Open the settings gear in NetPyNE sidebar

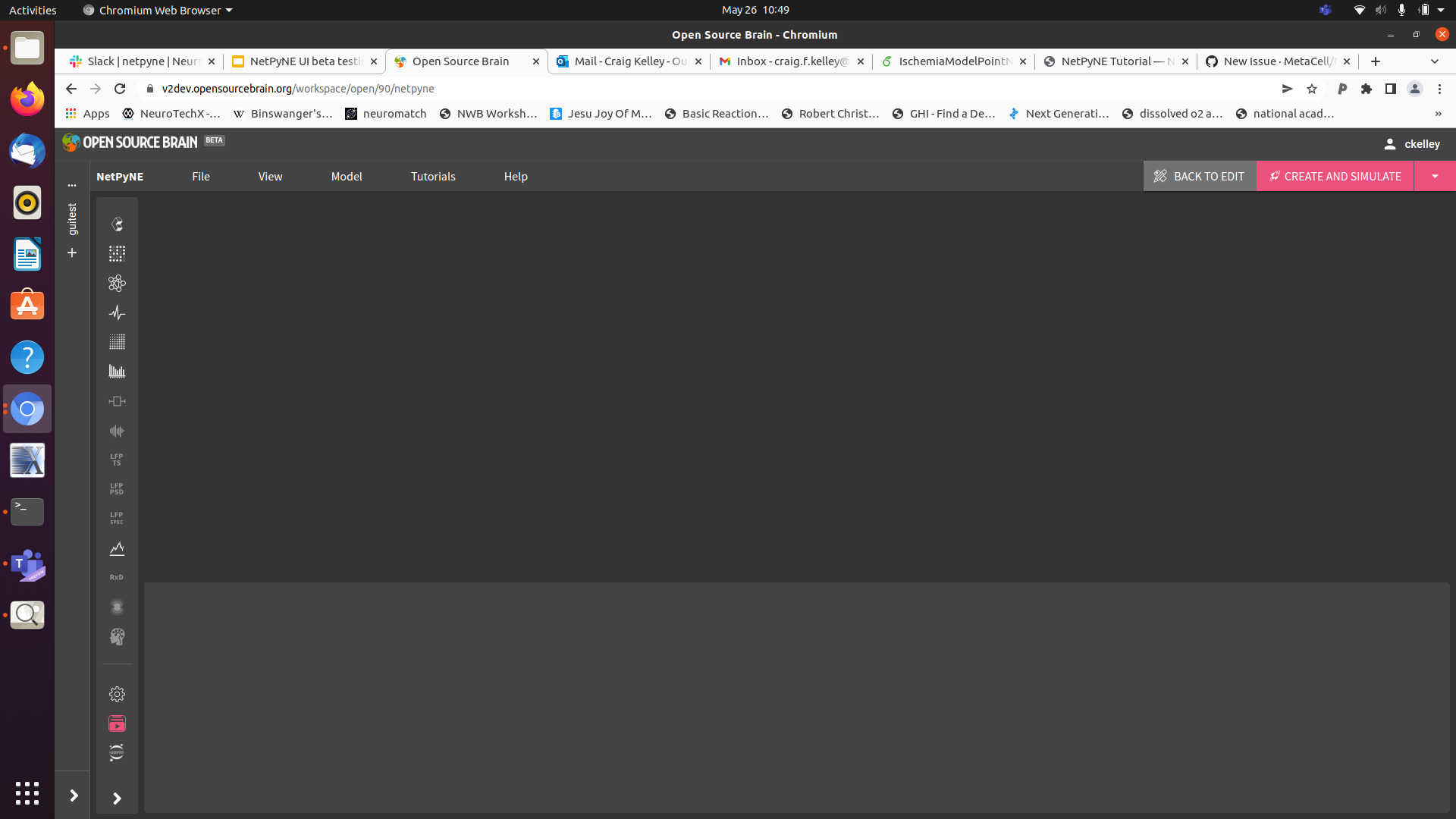(117, 694)
